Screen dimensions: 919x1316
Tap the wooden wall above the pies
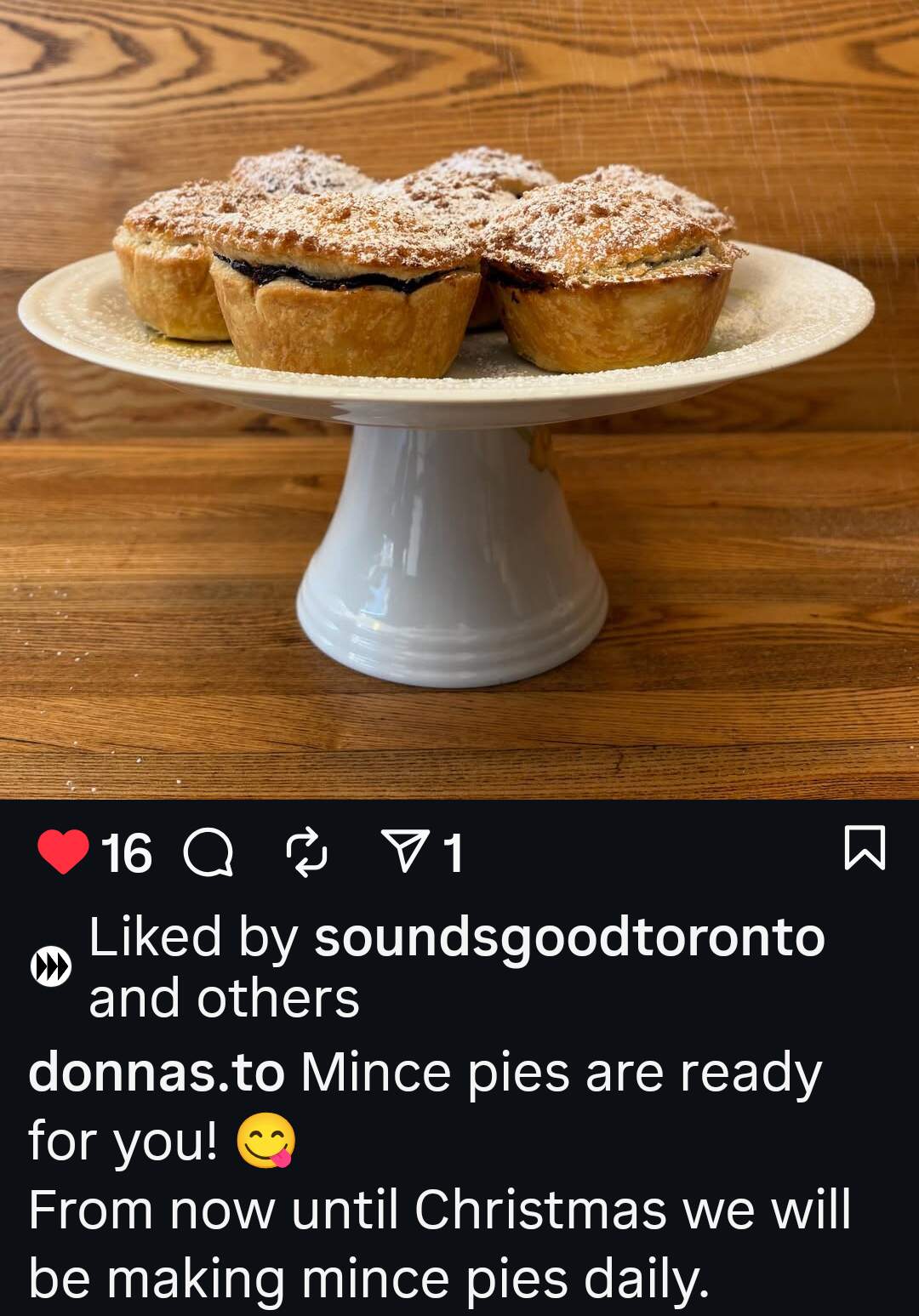pos(459,77)
